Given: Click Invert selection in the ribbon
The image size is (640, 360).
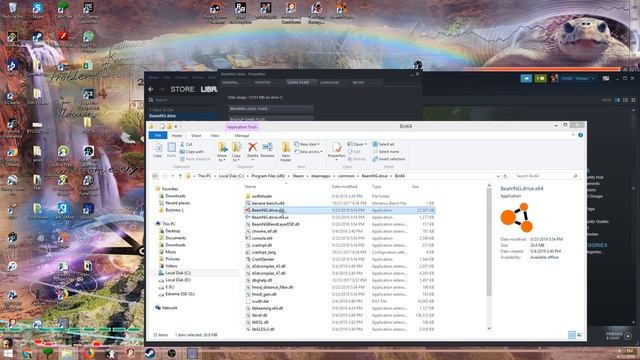Looking at the screenshot, I should [x=389, y=159].
